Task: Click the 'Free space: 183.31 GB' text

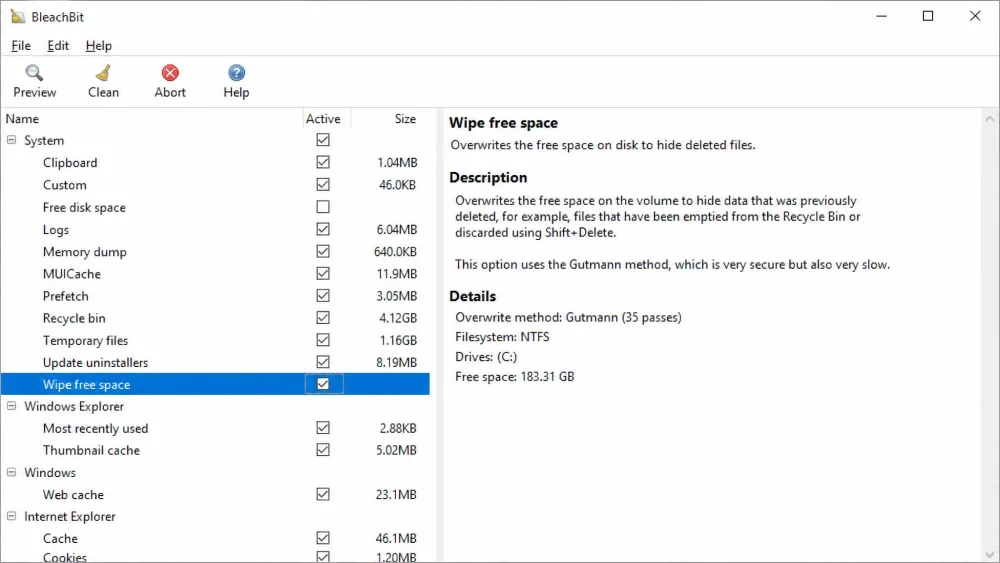Action: tap(515, 377)
